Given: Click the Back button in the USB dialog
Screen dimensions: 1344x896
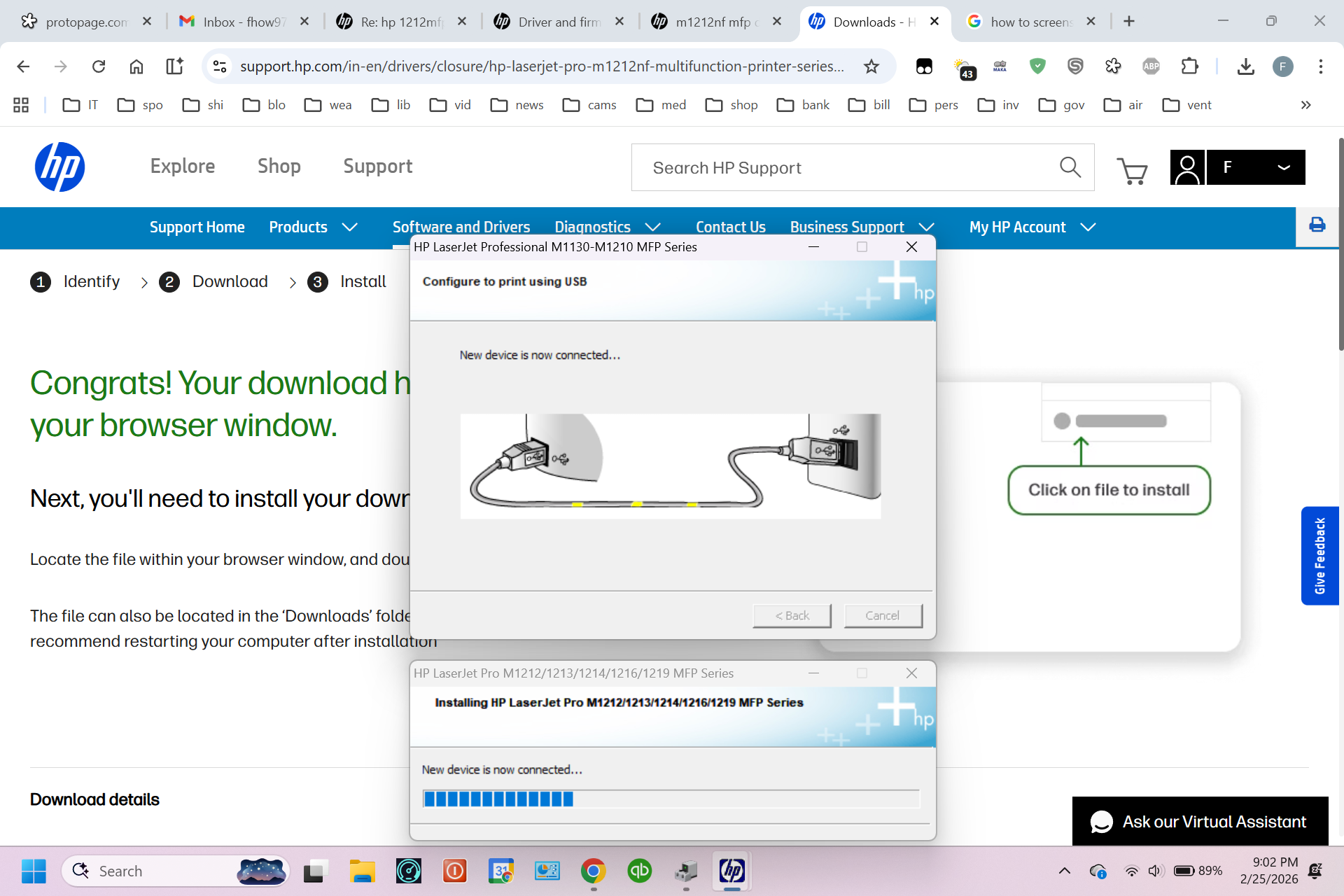Looking at the screenshot, I should click(792, 615).
